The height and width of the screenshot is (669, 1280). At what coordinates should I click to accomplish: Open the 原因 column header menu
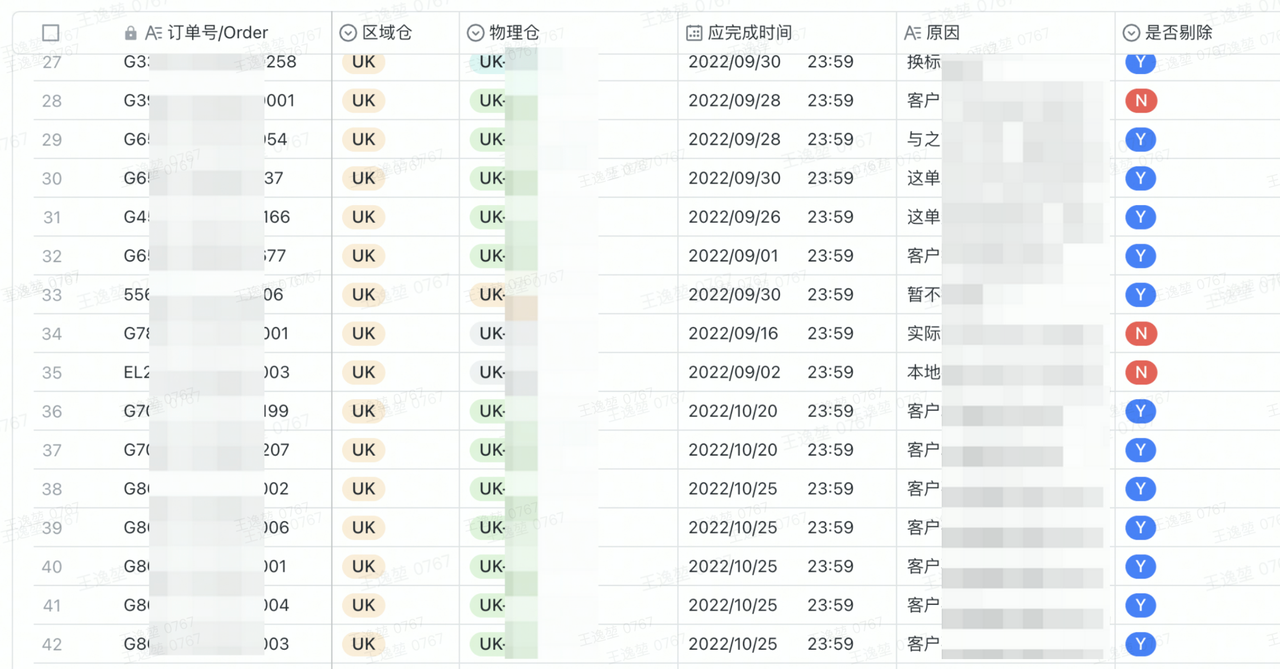point(943,33)
